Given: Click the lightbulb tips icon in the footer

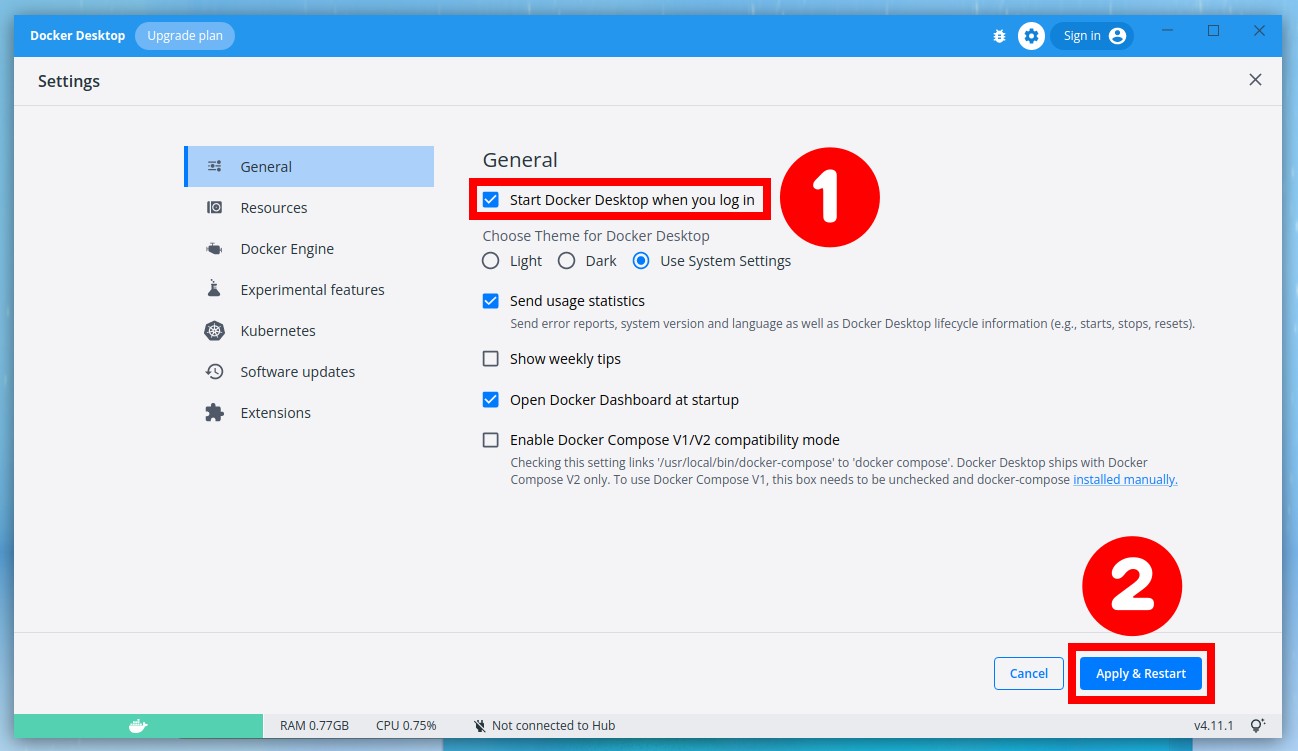Looking at the screenshot, I should (1257, 725).
